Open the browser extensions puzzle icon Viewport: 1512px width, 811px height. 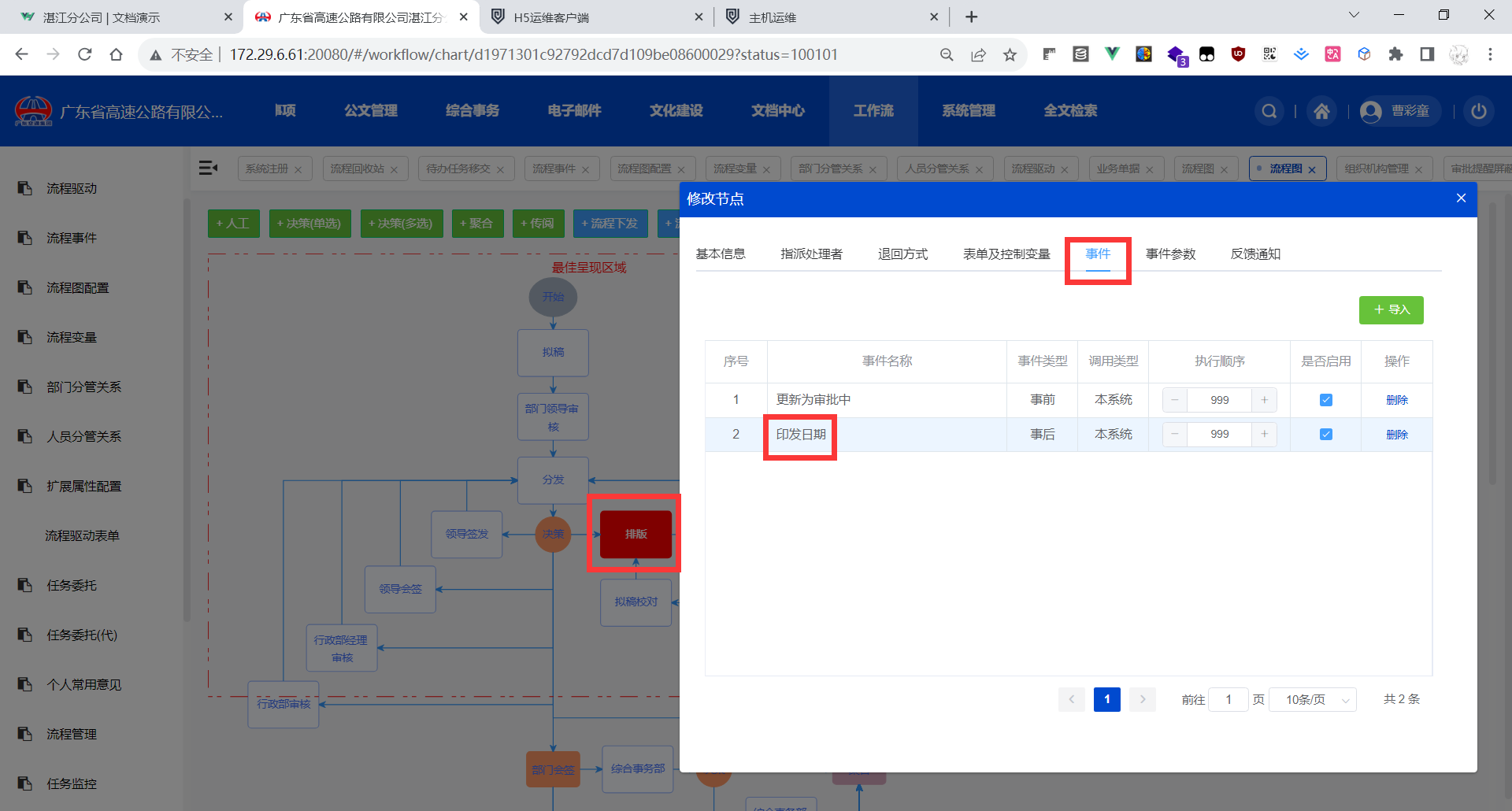(1395, 54)
